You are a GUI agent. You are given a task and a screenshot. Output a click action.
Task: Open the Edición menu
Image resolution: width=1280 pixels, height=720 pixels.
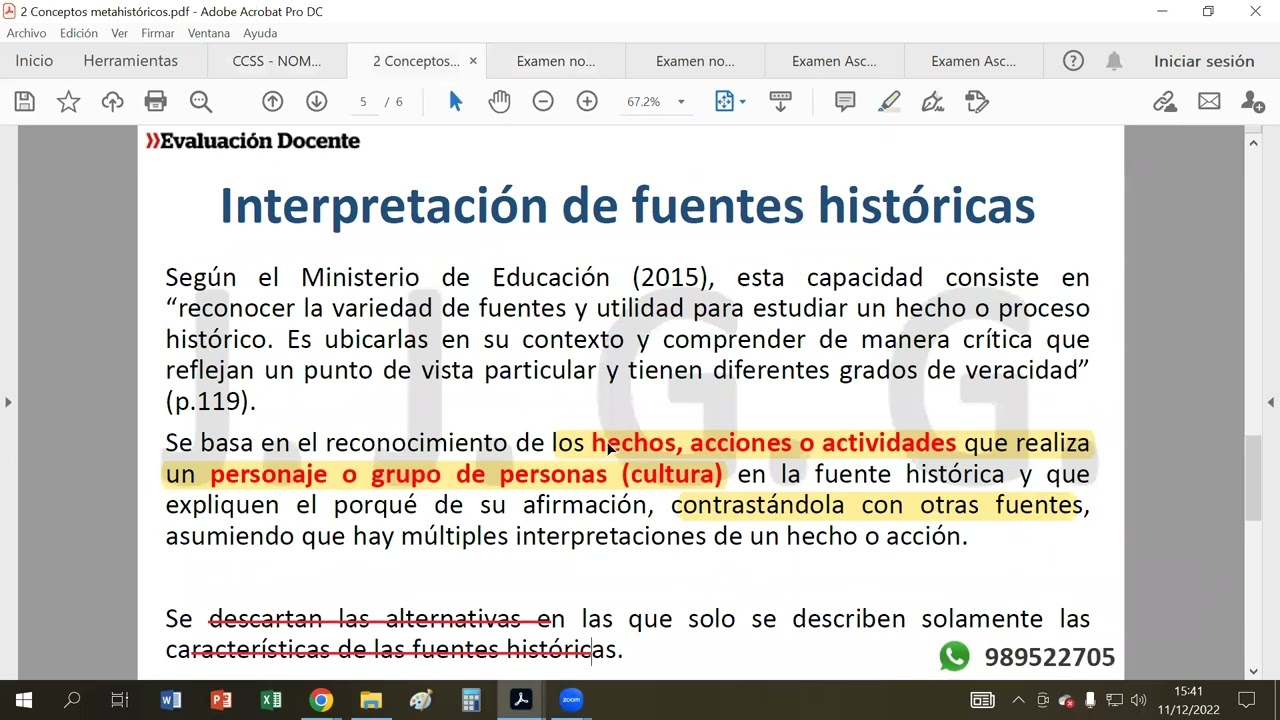(79, 33)
